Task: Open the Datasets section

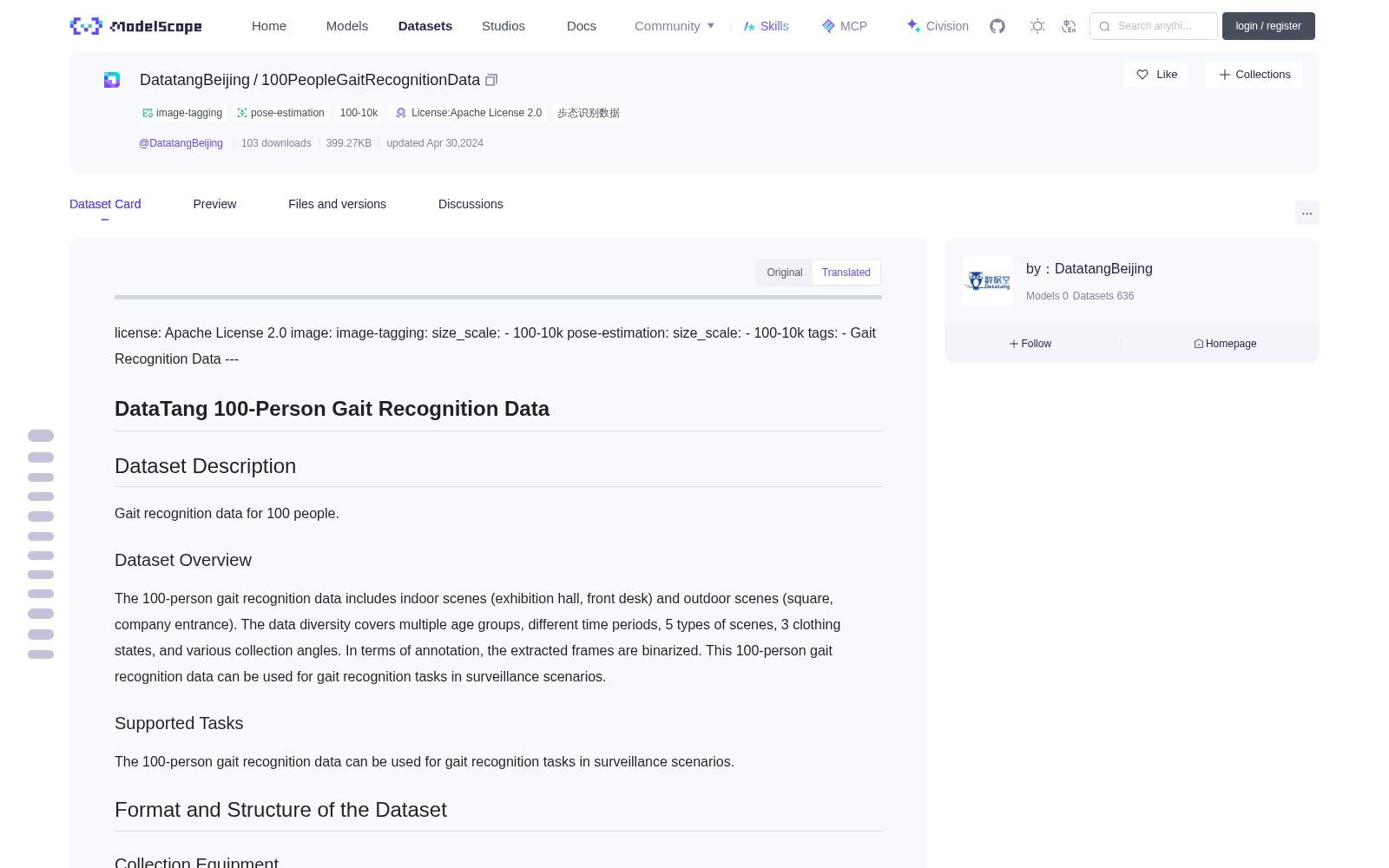Action: click(x=425, y=26)
